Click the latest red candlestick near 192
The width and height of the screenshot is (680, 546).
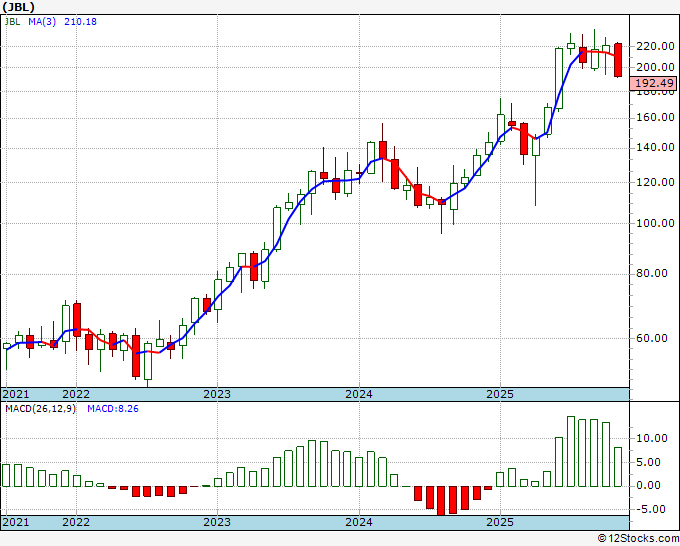[x=618, y=60]
